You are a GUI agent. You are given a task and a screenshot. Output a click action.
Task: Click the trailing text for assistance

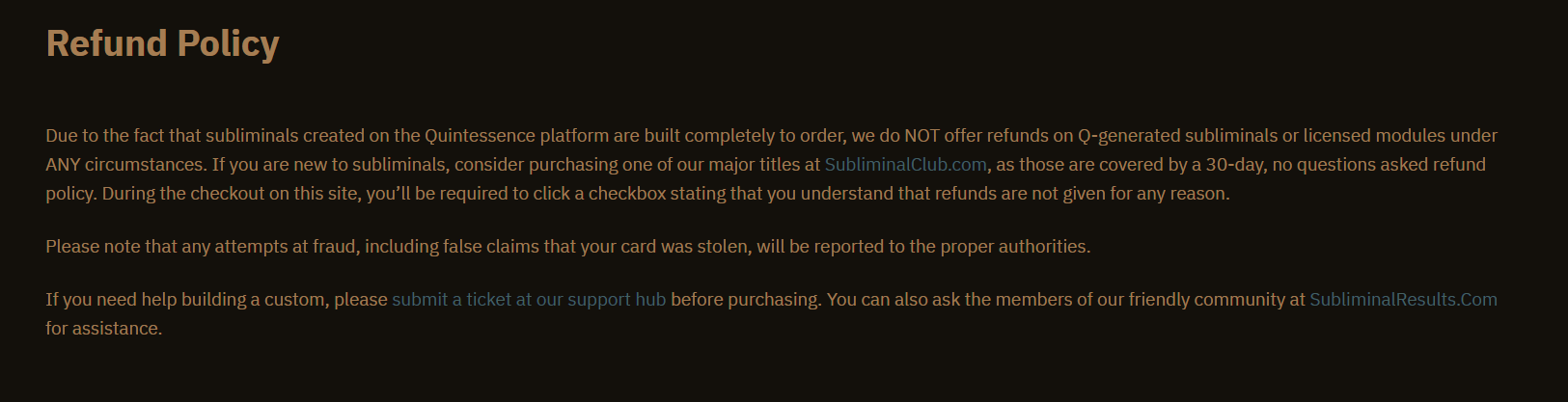pos(104,329)
